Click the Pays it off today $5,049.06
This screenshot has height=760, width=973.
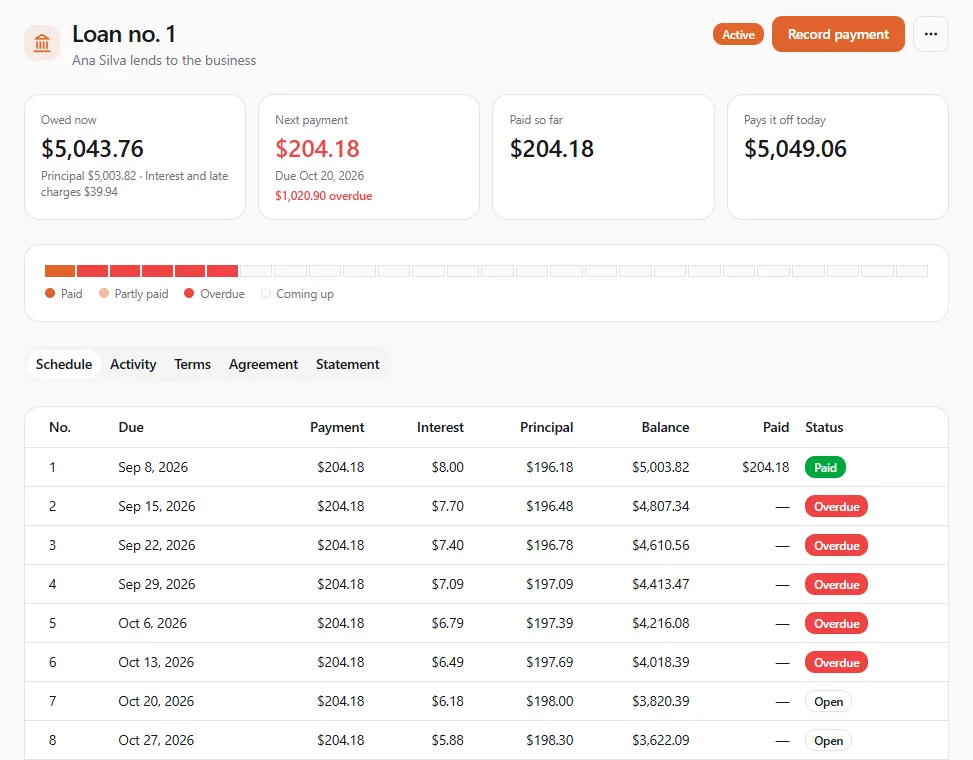pyautogui.click(x=795, y=149)
